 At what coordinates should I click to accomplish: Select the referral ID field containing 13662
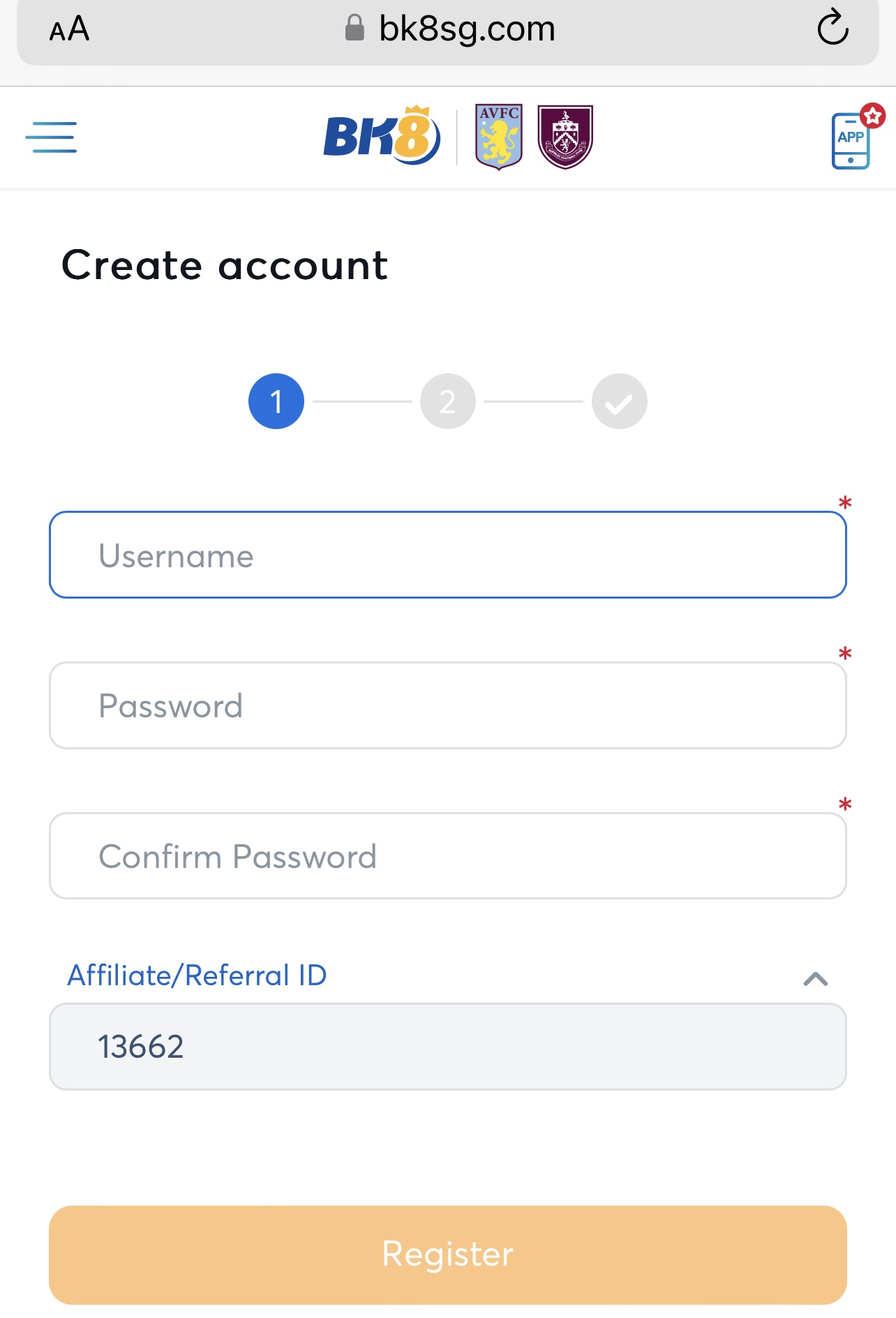447,1047
